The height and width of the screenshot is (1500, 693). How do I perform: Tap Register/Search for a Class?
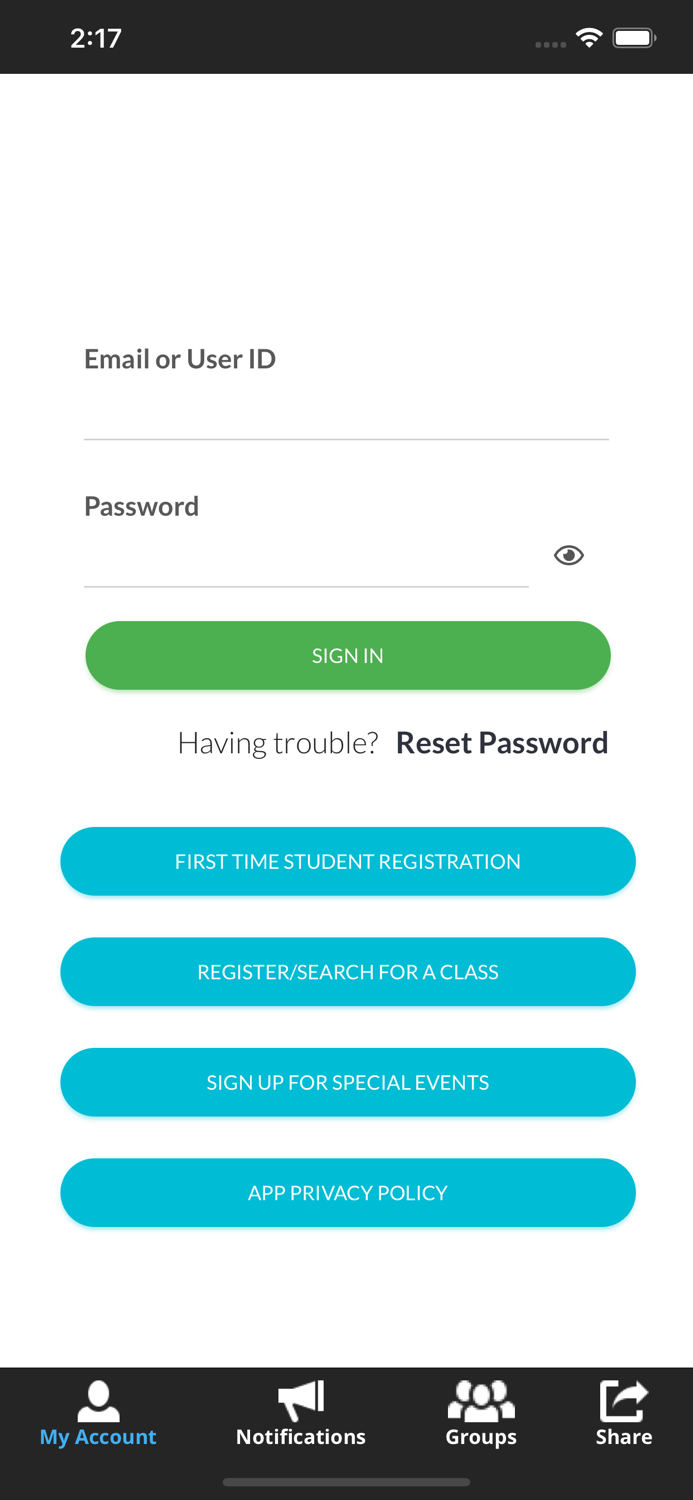(347, 972)
